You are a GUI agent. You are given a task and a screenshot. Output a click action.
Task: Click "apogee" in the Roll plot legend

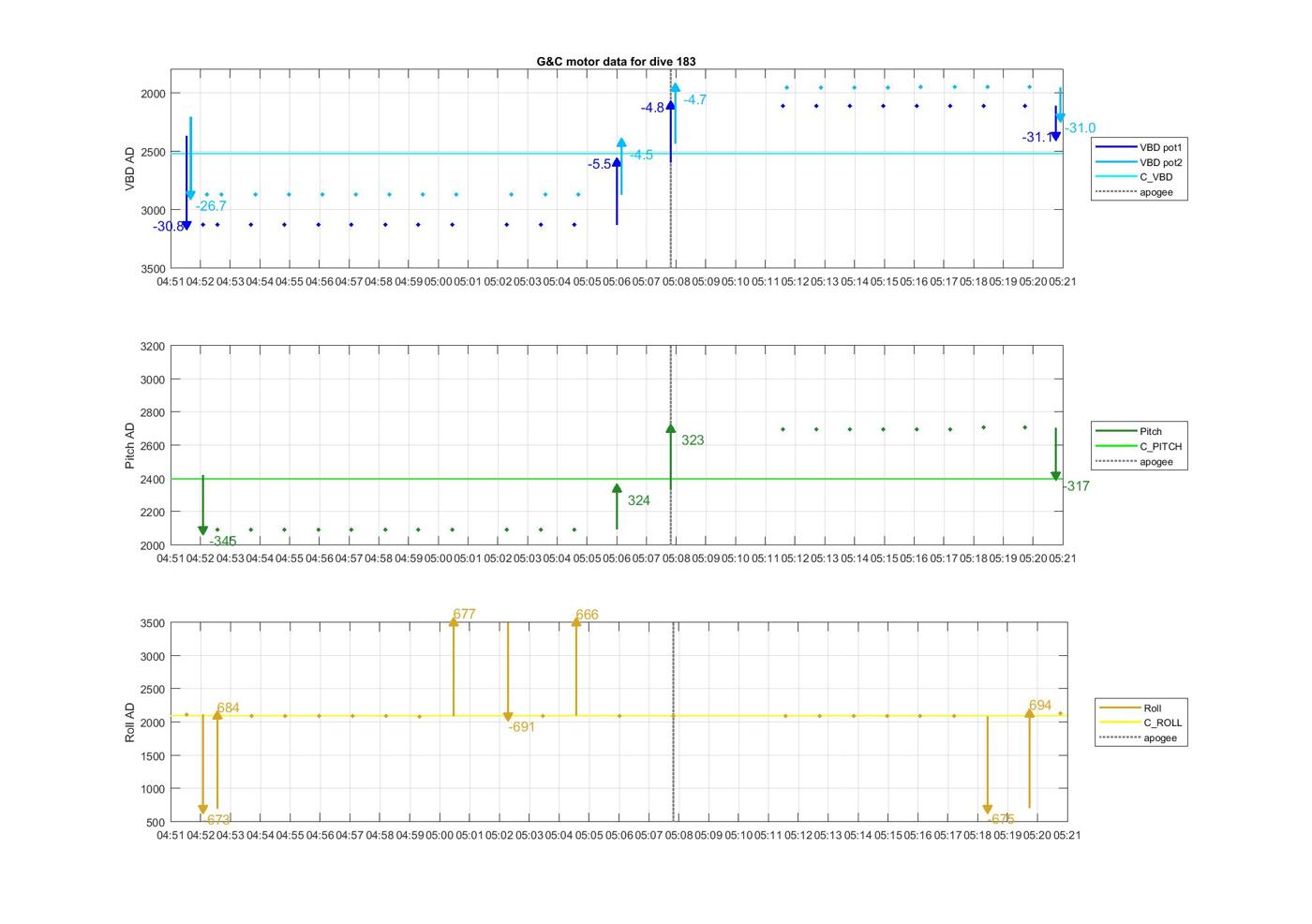coord(1140,738)
